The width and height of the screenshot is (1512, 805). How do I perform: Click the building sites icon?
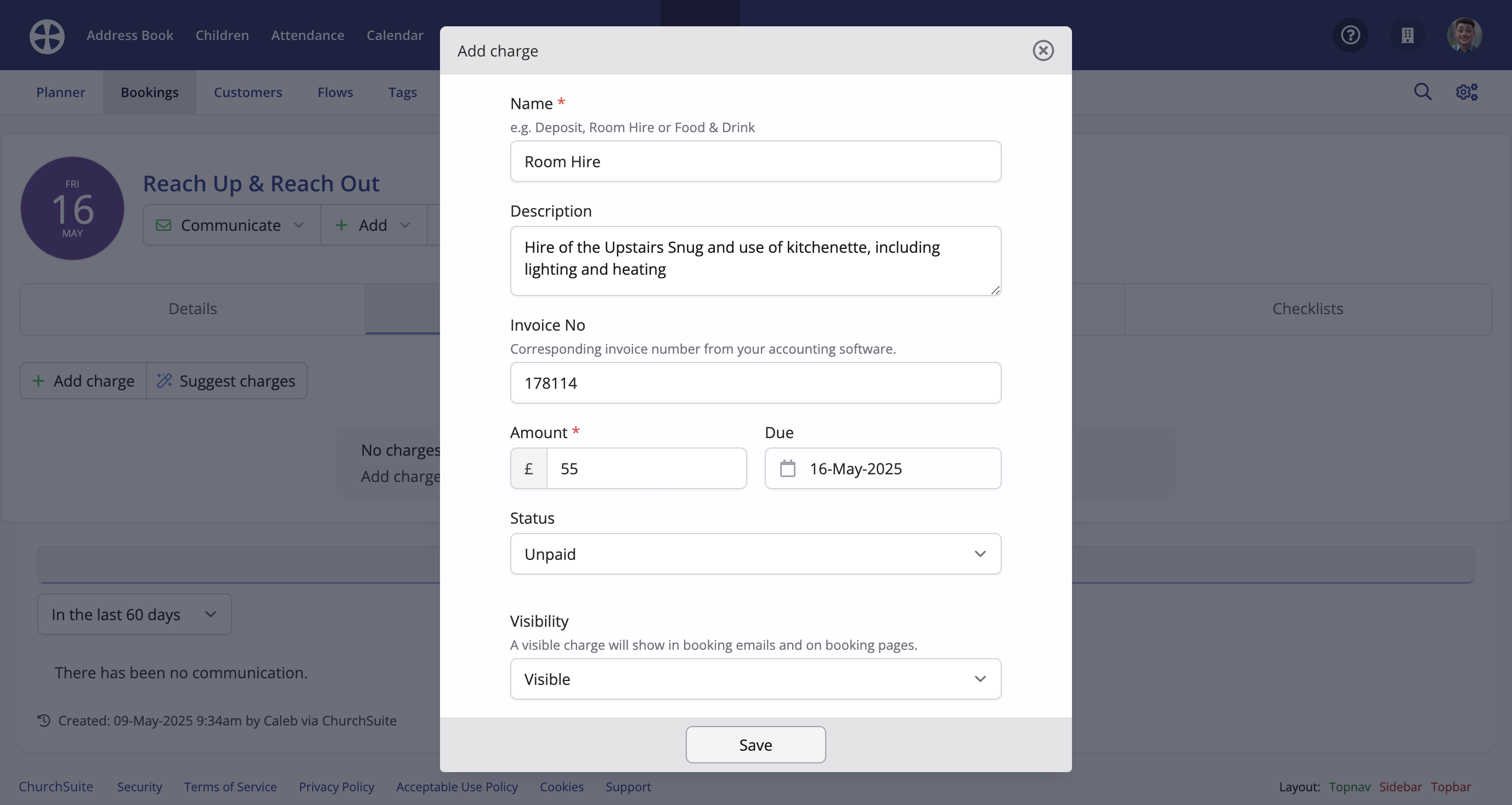point(1408,35)
